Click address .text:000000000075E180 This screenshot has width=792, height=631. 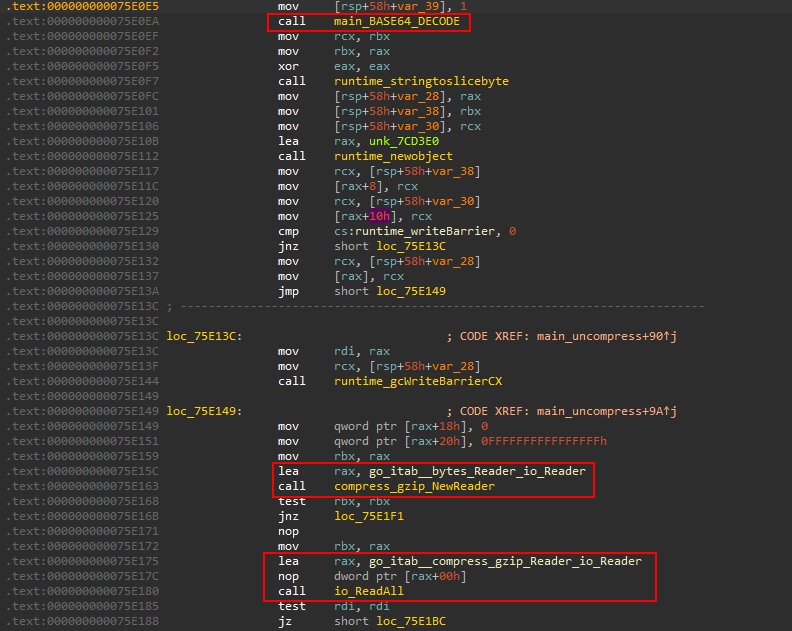click(x=82, y=591)
